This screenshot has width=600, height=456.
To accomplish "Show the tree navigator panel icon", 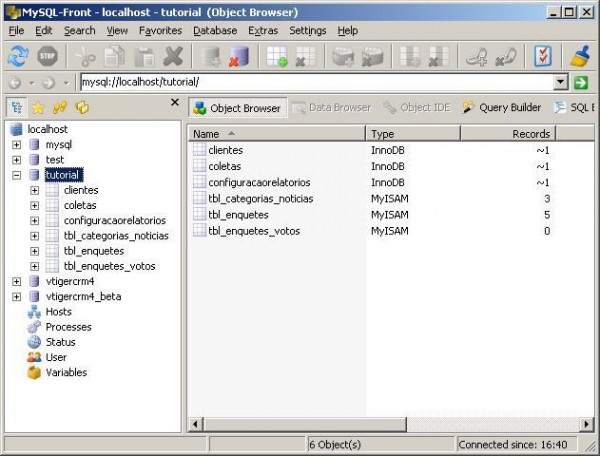I will coord(16,107).
